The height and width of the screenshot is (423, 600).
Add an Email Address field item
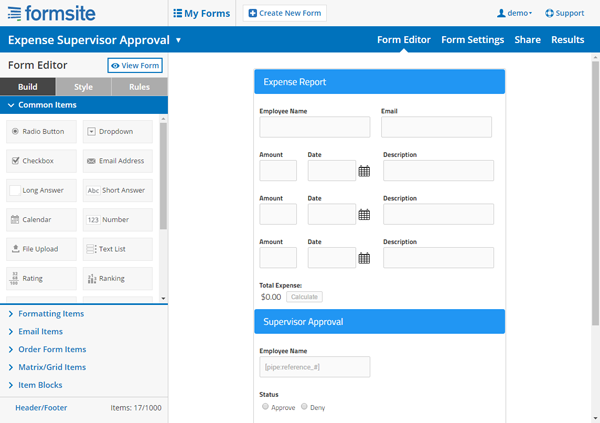tap(118, 160)
